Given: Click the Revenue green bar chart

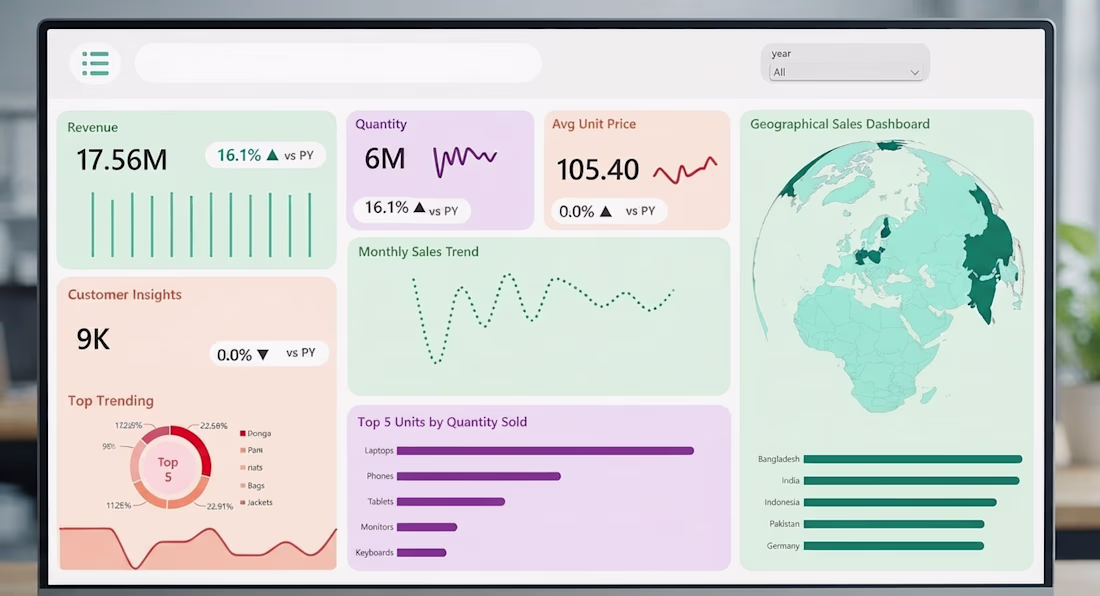Looking at the screenshot, I should pos(201,224).
